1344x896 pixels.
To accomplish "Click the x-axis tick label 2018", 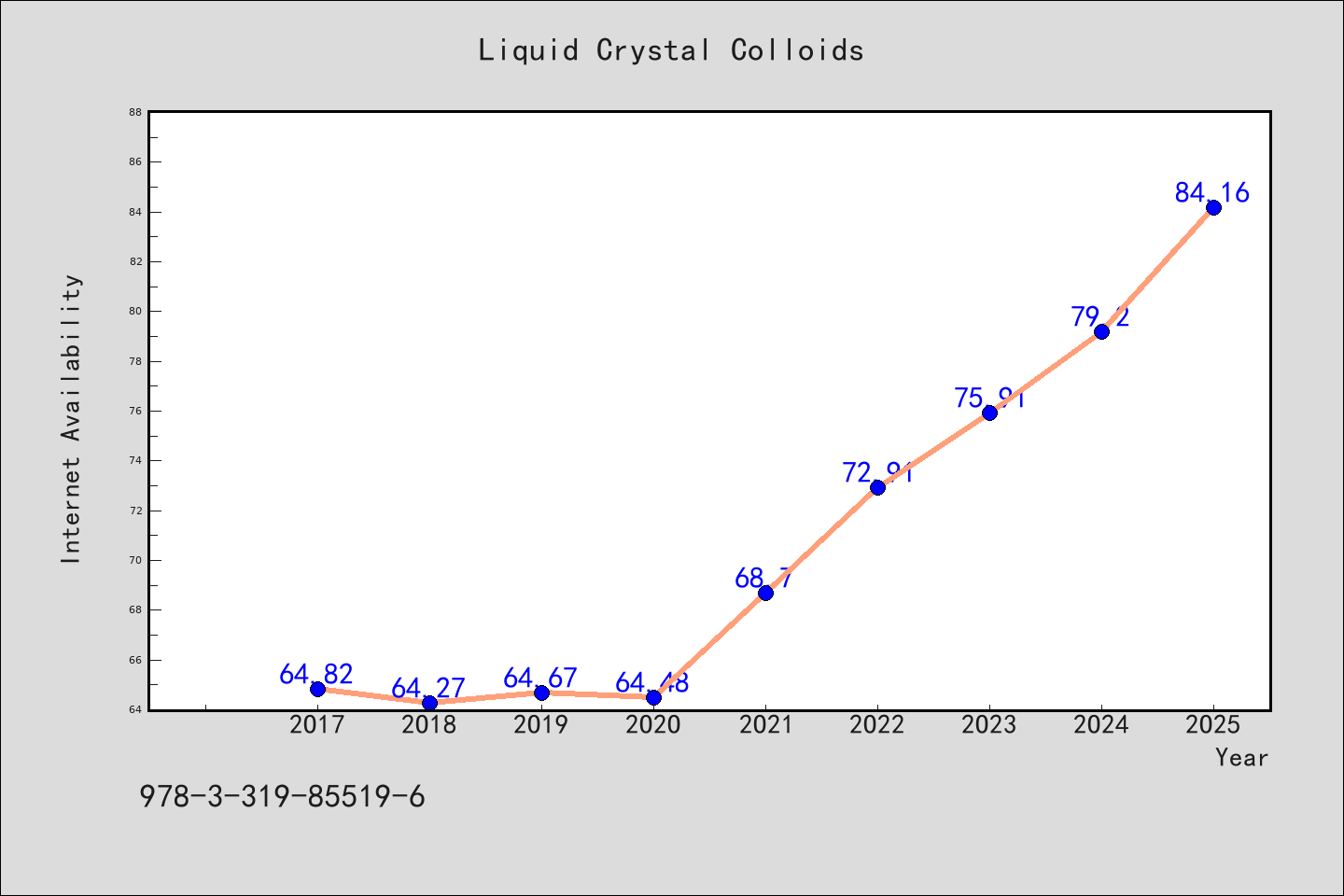I will [x=429, y=725].
